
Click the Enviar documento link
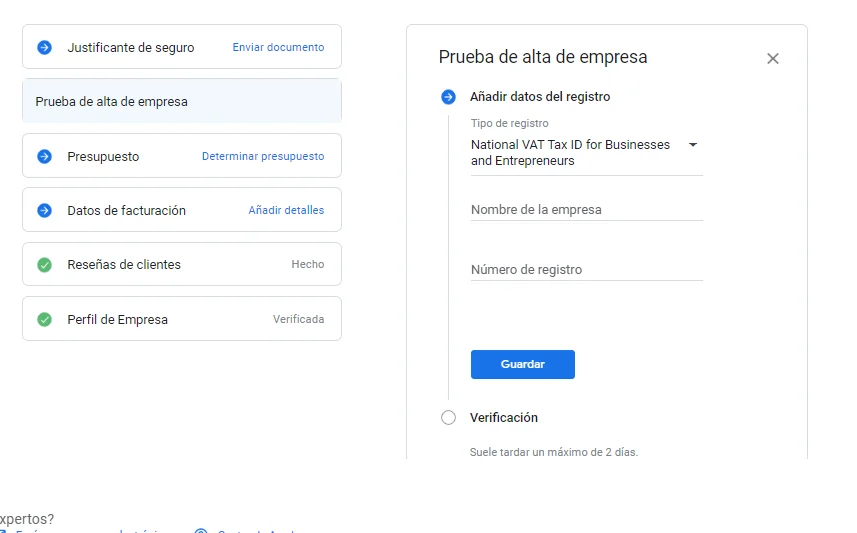[x=278, y=47]
